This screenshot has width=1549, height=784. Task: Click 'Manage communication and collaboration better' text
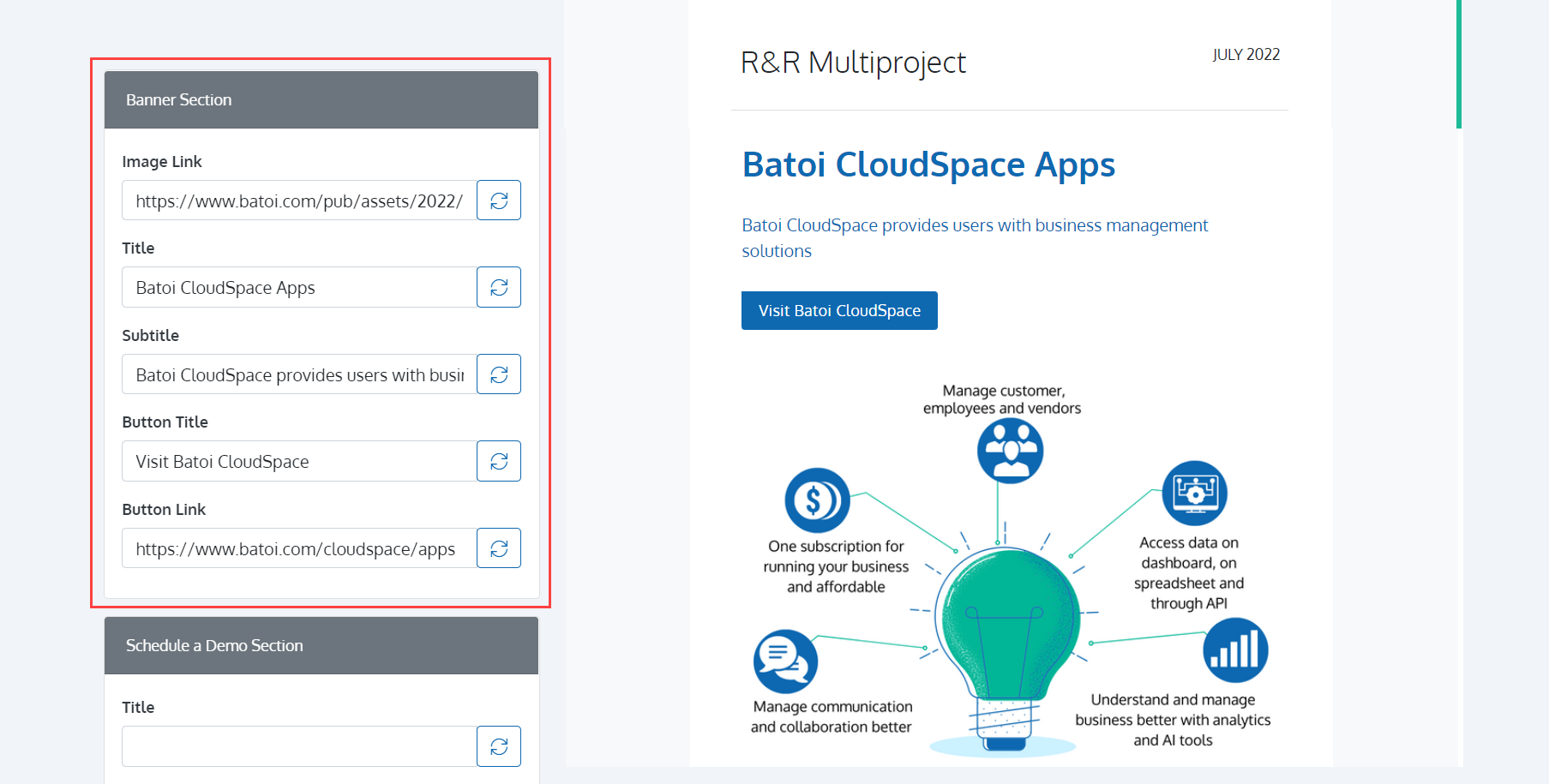click(x=832, y=716)
